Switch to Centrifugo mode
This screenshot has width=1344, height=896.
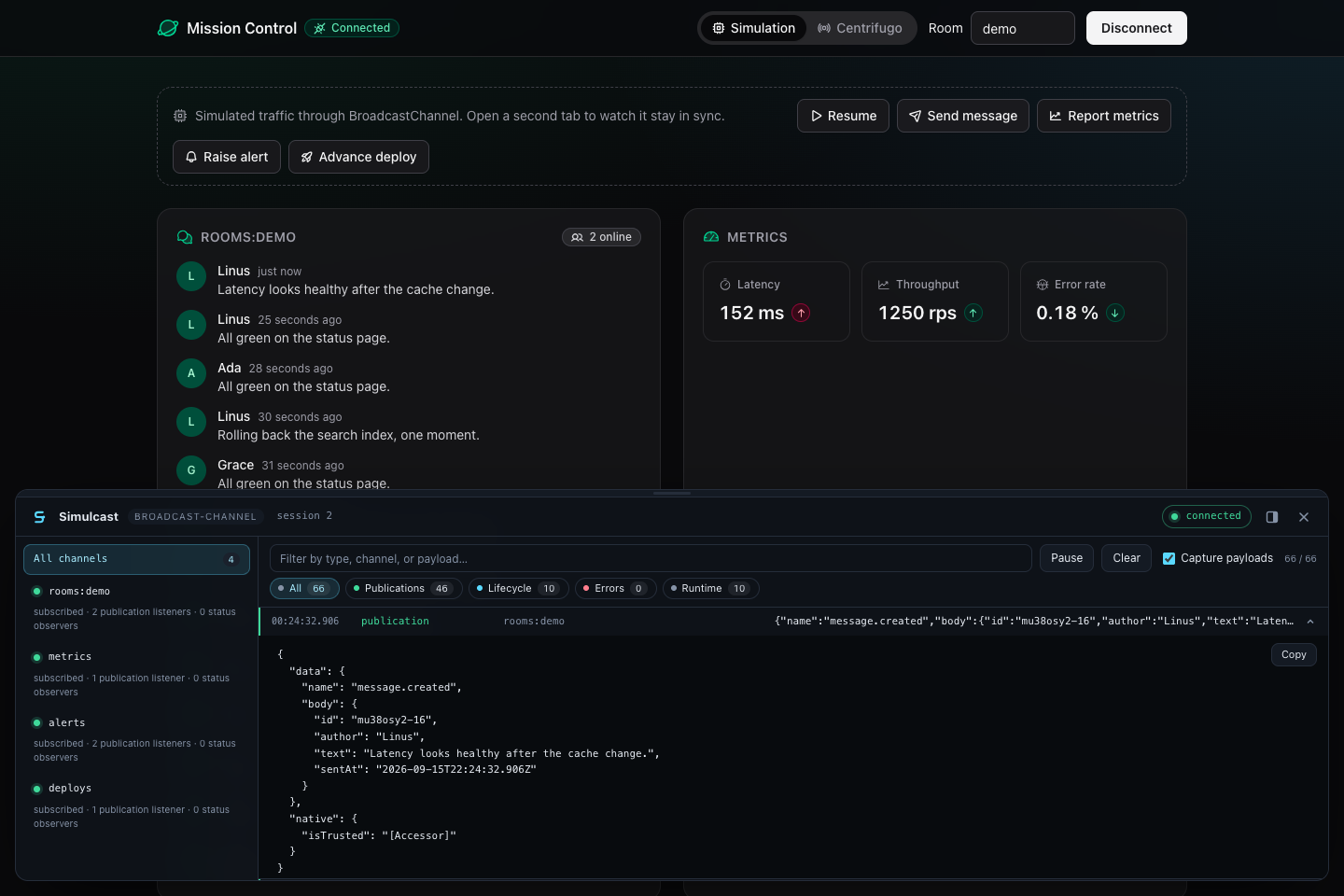coord(860,28)
